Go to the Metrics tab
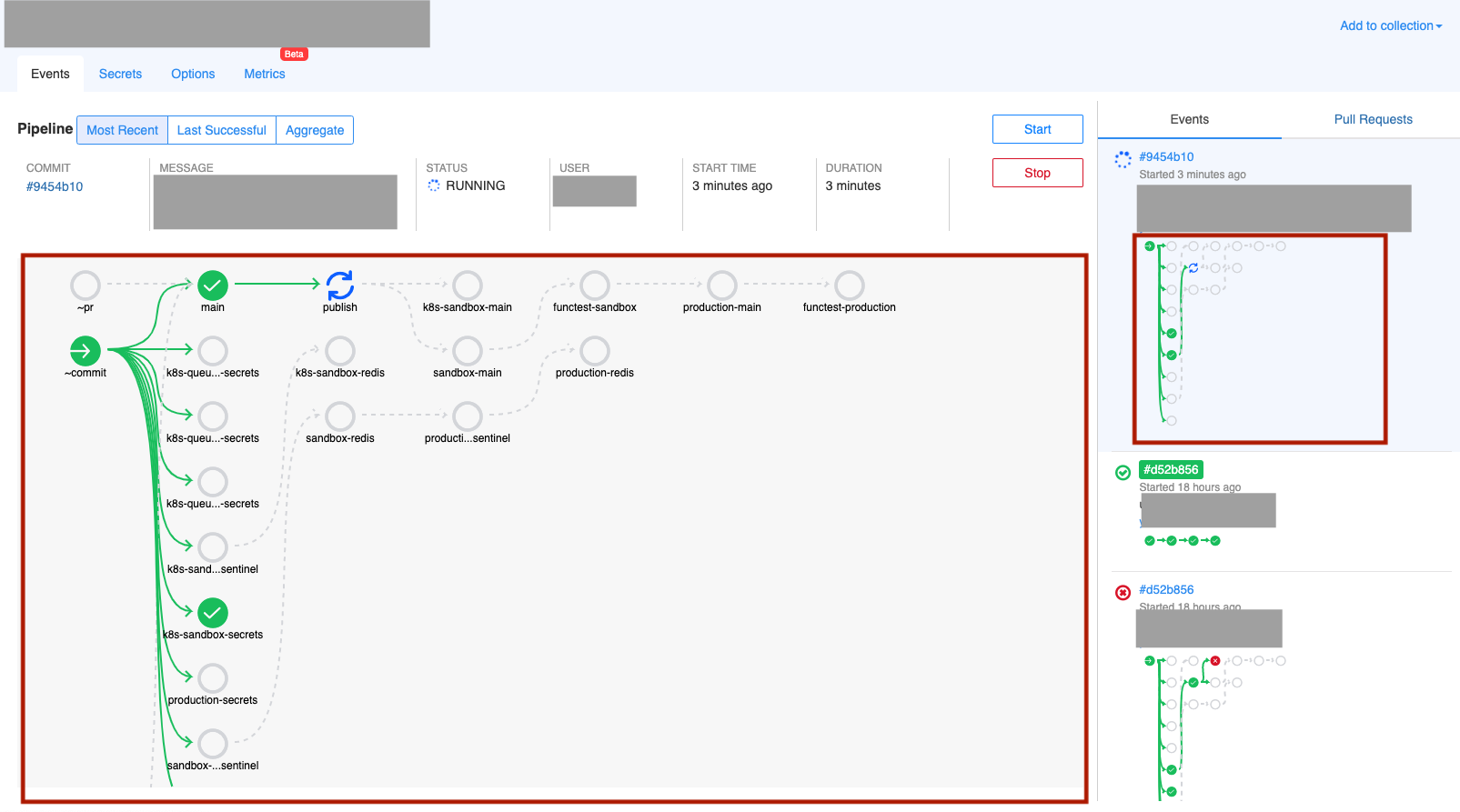1460x812 pixels. [265, 74]
